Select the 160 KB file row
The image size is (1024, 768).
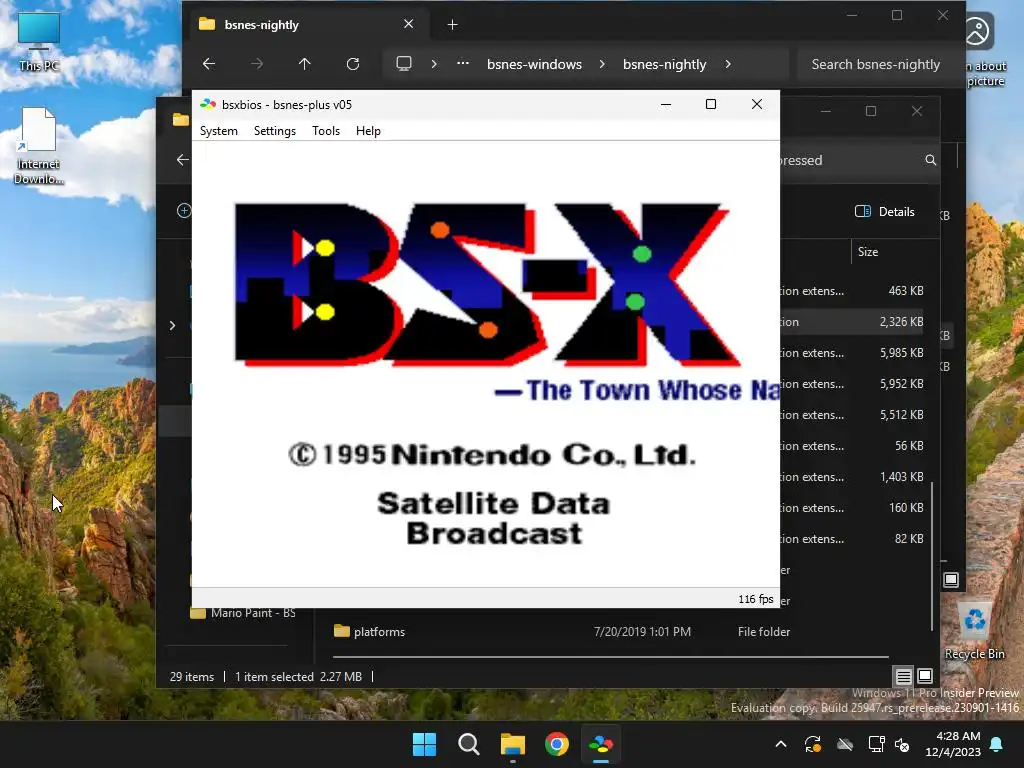click(x=852, y=508)
